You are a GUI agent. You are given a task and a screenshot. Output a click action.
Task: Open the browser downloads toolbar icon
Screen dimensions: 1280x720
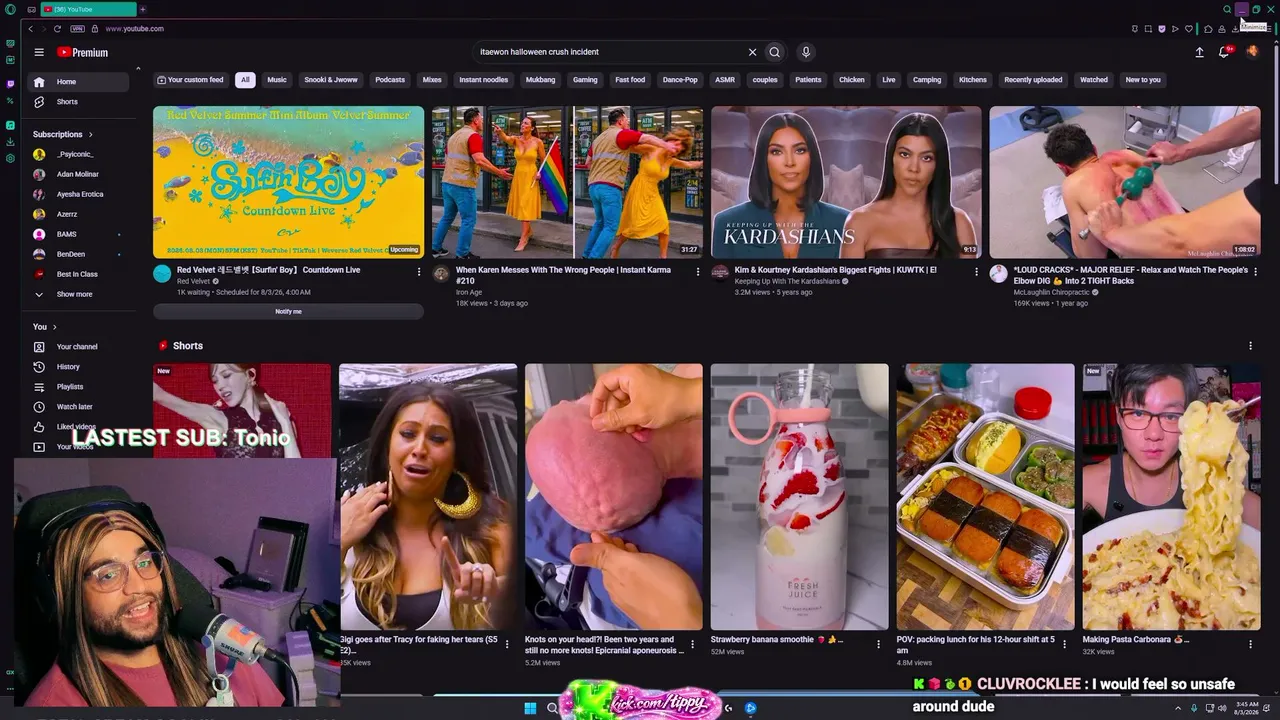pyautogui.click(x=1235, y=29)
